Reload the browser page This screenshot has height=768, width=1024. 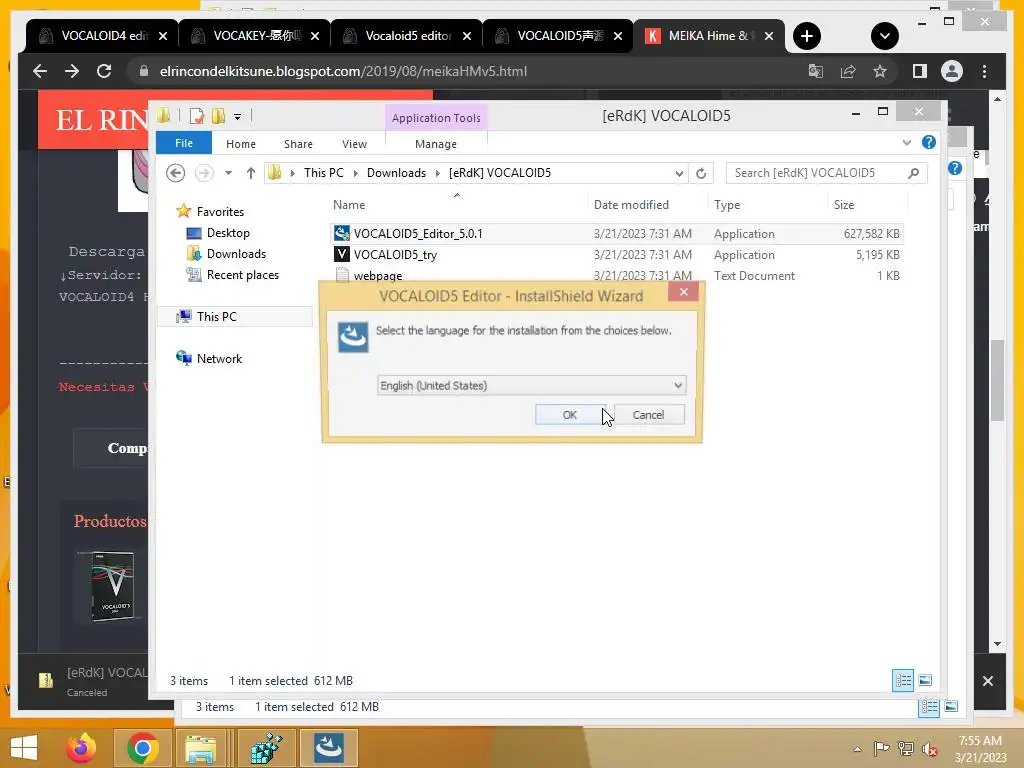(104, 71)
